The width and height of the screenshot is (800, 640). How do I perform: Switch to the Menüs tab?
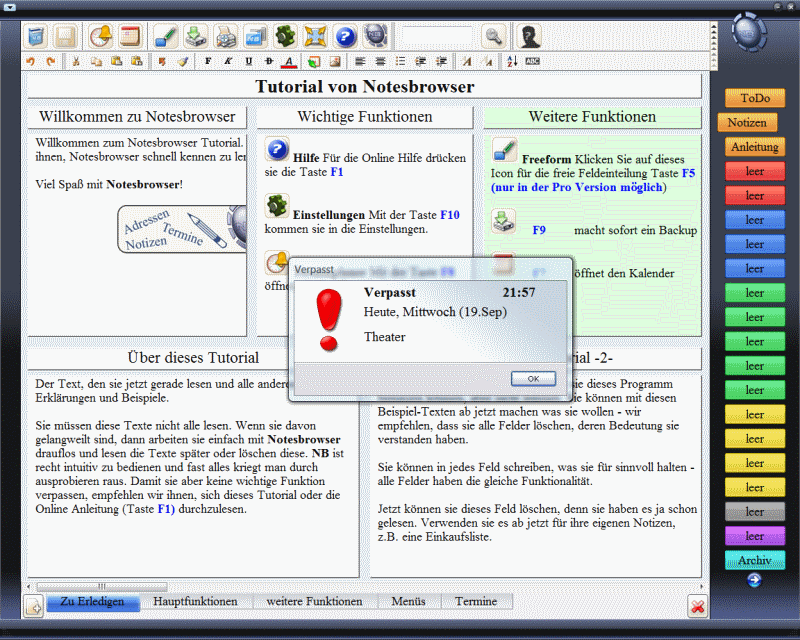point(409,602)
